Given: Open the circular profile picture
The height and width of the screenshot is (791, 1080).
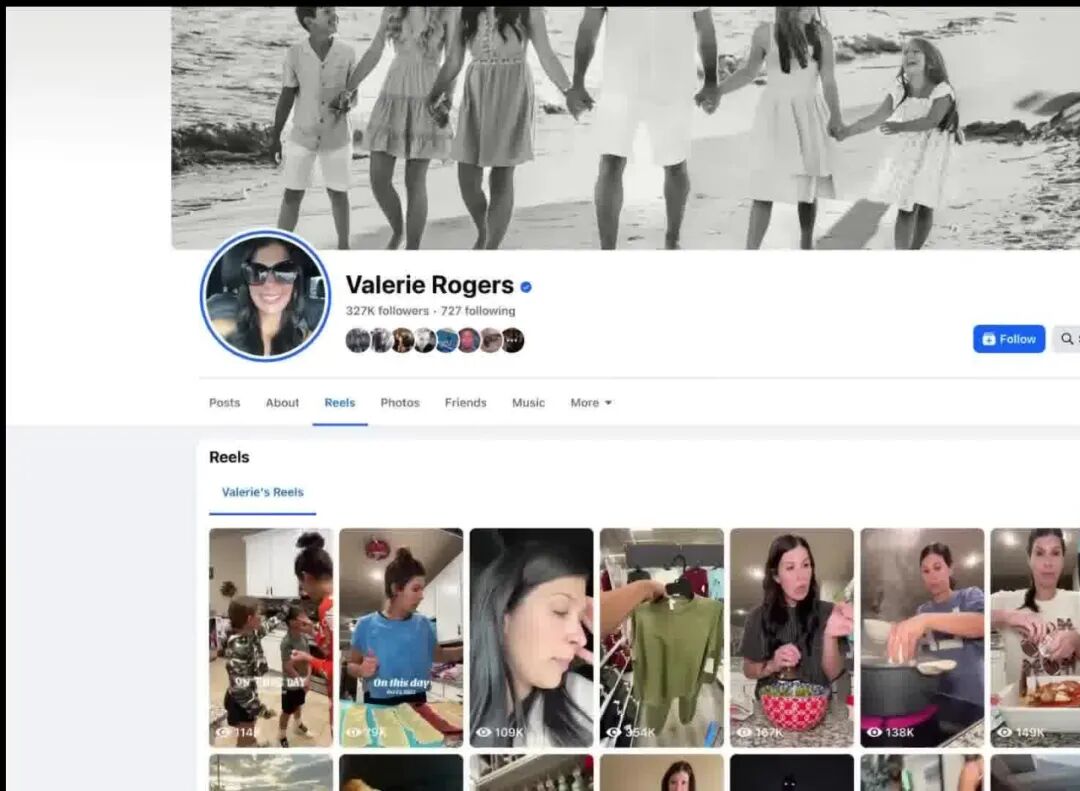Looking at the screenshot, I should tap(265, 295).
